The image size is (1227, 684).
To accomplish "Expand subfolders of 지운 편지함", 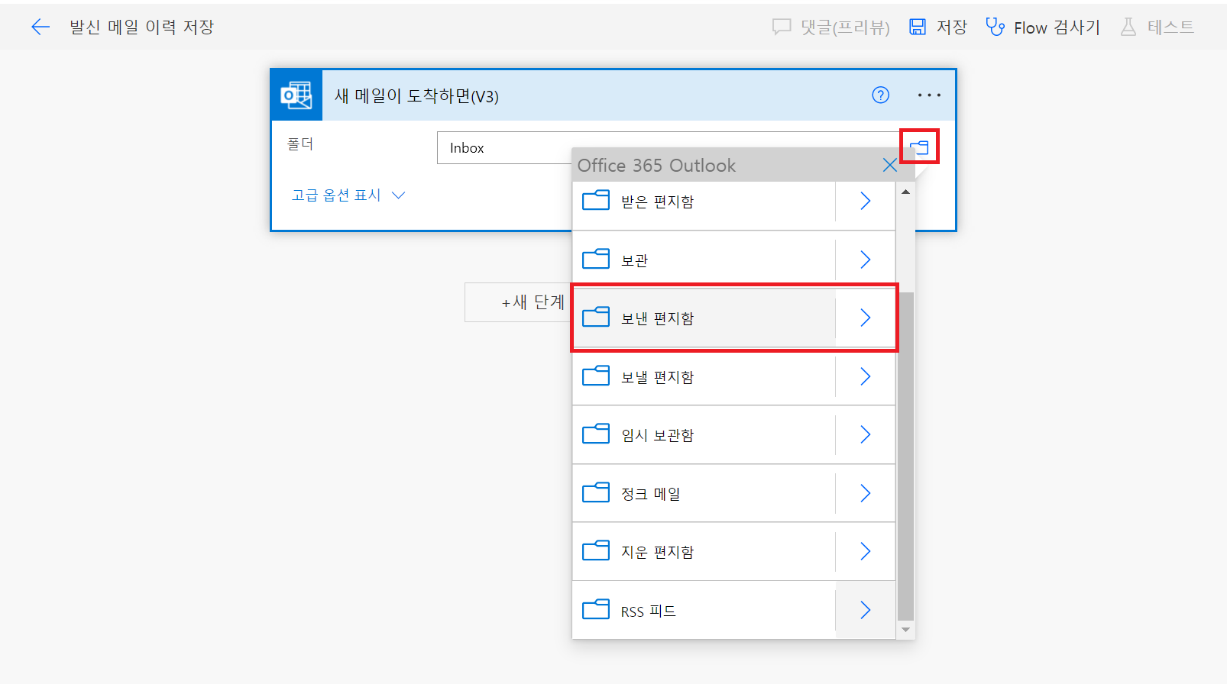I will tap(865, 551).
